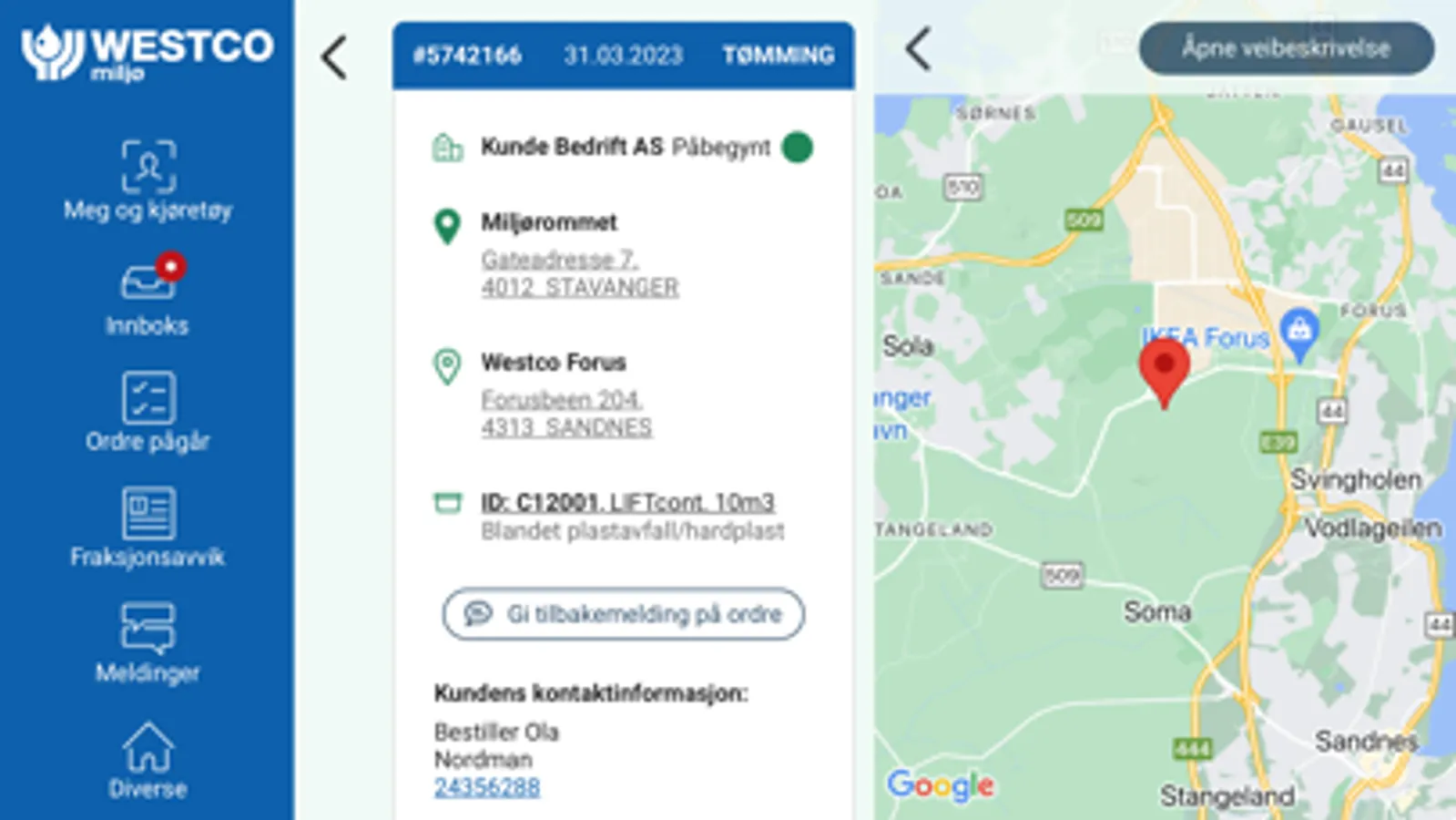Image resolution: width=1456 pixels, height=820 pixels.
Task: Open Meldinger chat icon
Action: click(x=148, y=629)
